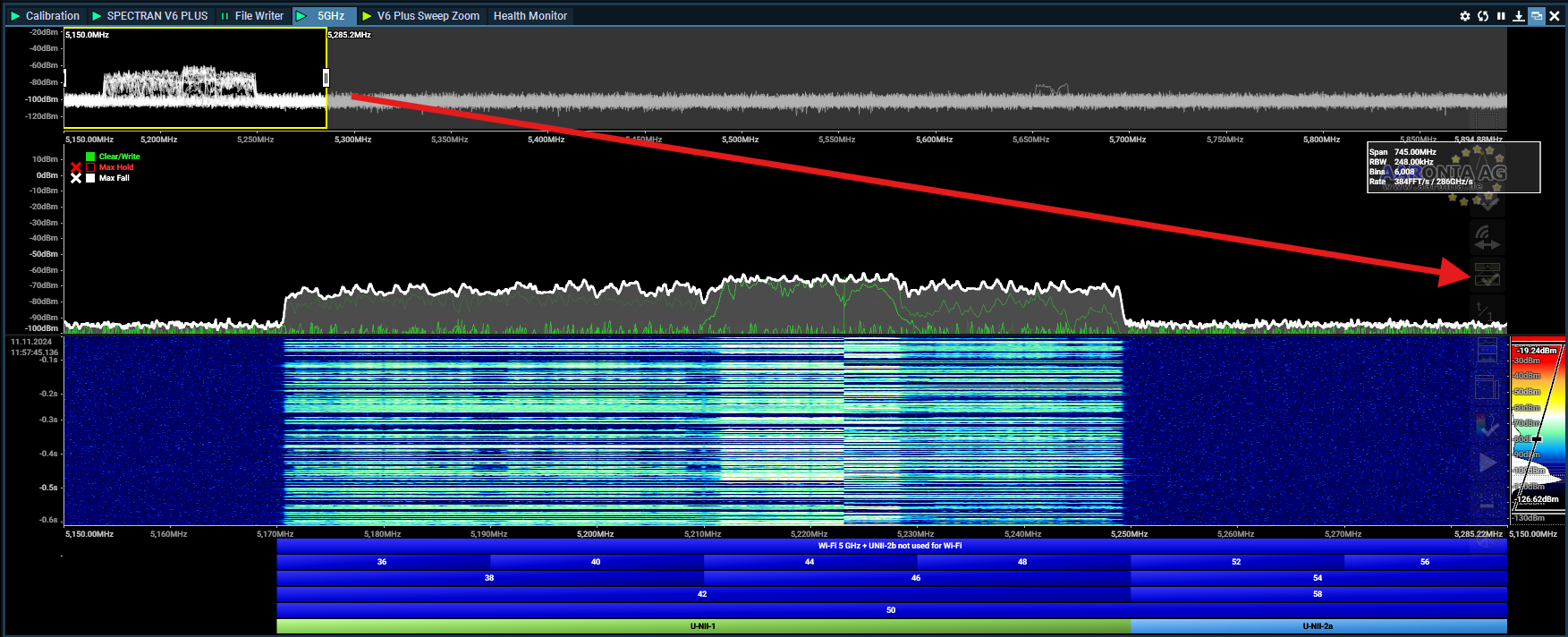Select Wi-Fi channel 44 in band plan
Screen dimensions: 1568x637
[809, 562]
